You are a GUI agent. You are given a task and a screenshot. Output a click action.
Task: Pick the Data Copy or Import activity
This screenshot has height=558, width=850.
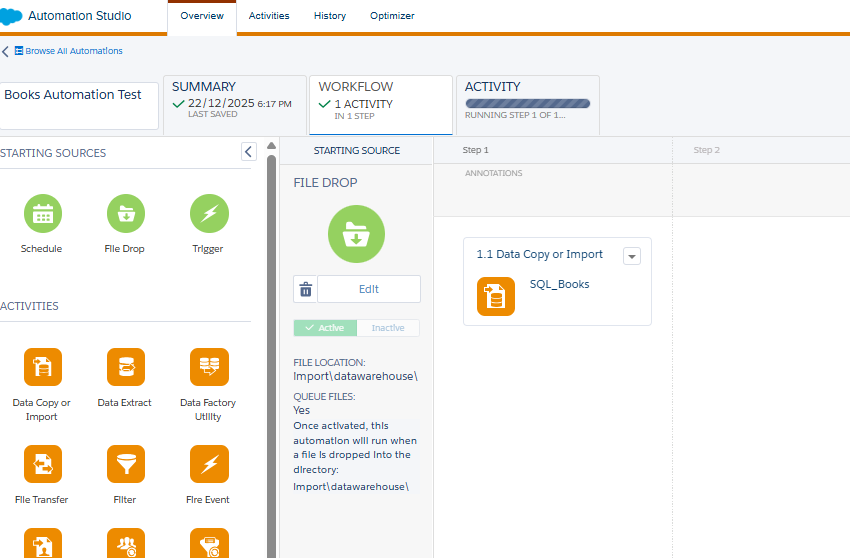point(42,367)
